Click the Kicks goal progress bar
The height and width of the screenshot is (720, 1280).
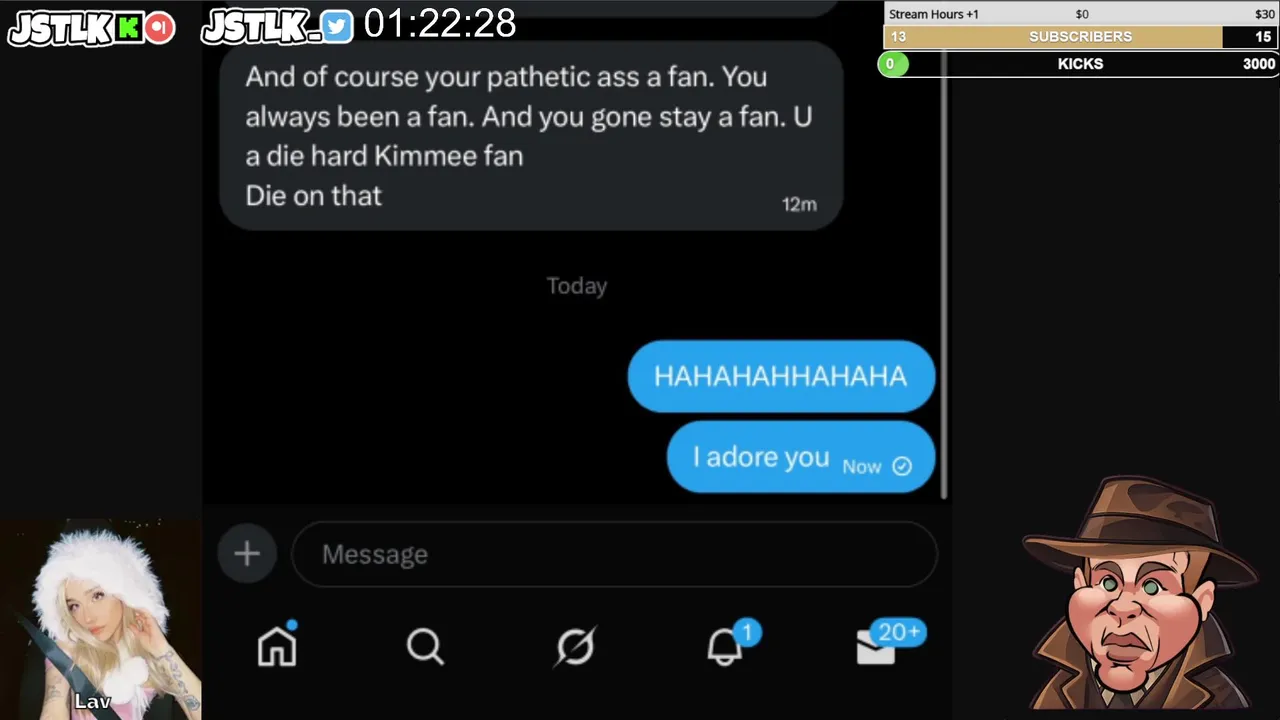coord(1078,64)
